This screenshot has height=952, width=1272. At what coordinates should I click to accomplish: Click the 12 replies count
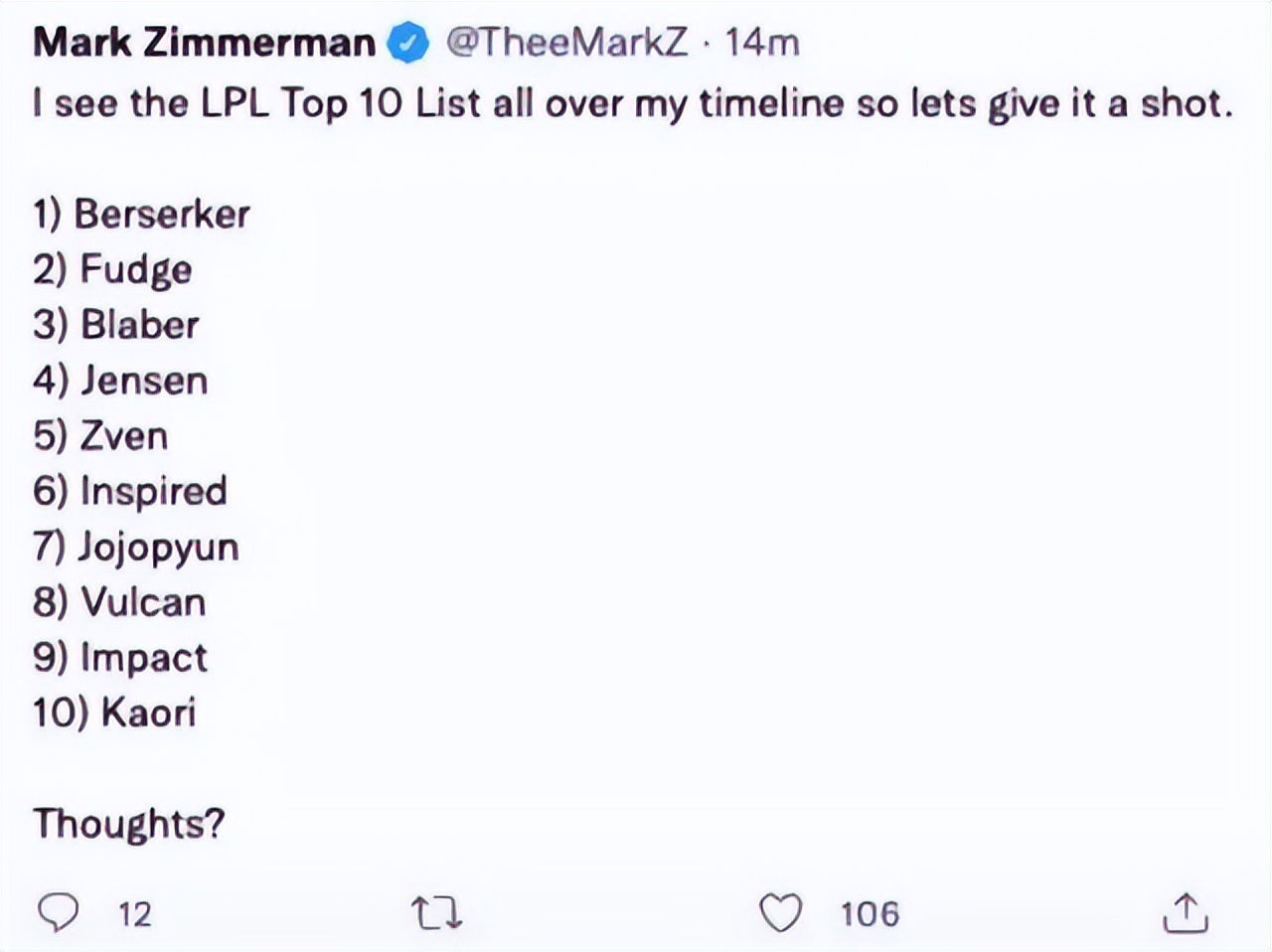tap(135, 914)
